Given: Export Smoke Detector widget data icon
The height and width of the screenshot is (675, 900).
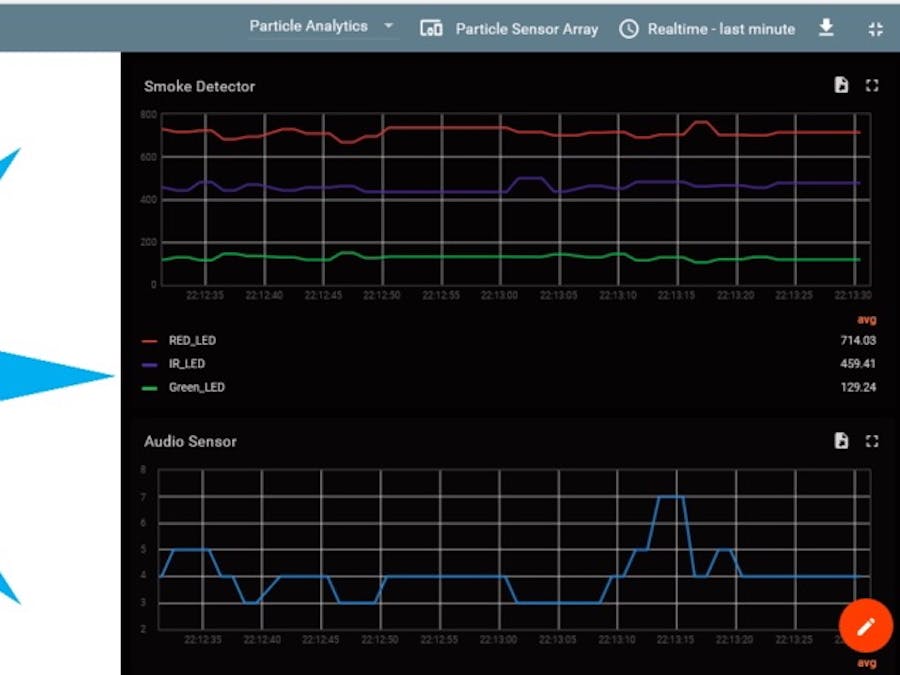Looking at the screenshot, I should (841, 86).
